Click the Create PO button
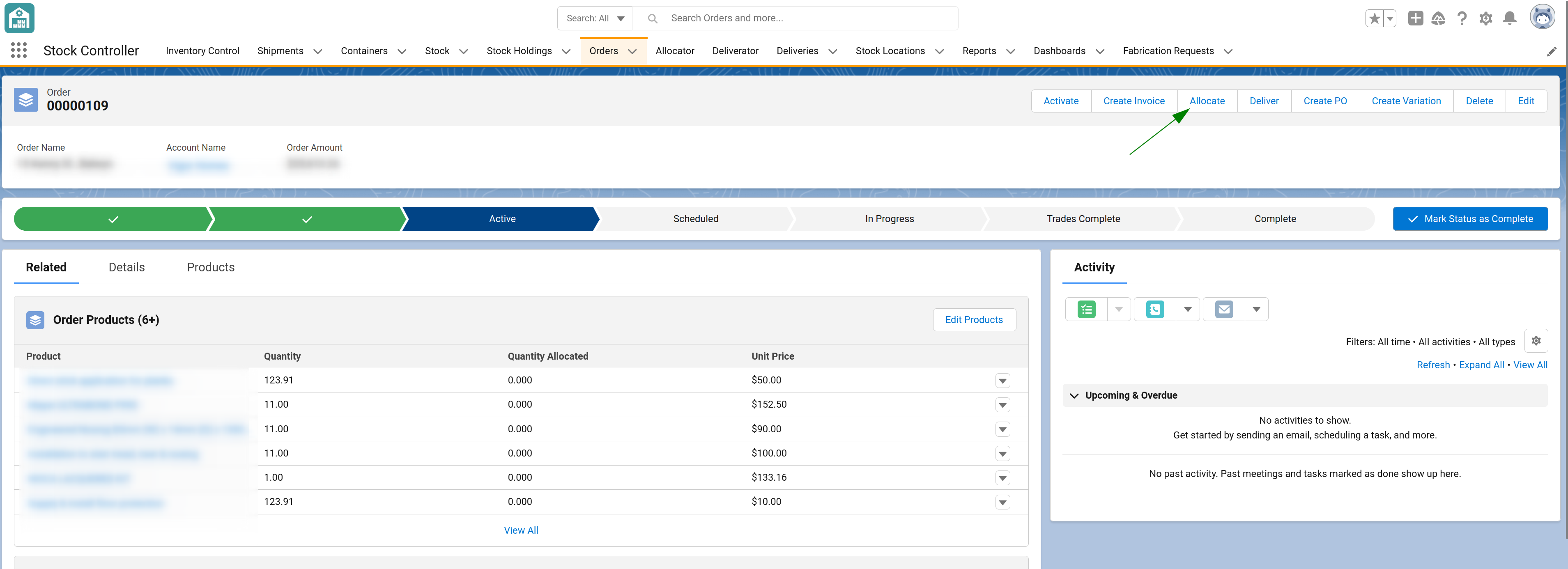This screenshot has width=1568, height=569. coord(1325,101)
